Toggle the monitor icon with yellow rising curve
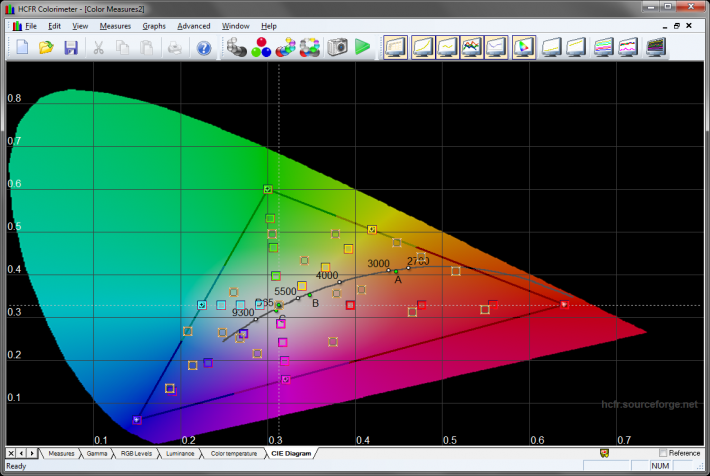 pos(423,47)
